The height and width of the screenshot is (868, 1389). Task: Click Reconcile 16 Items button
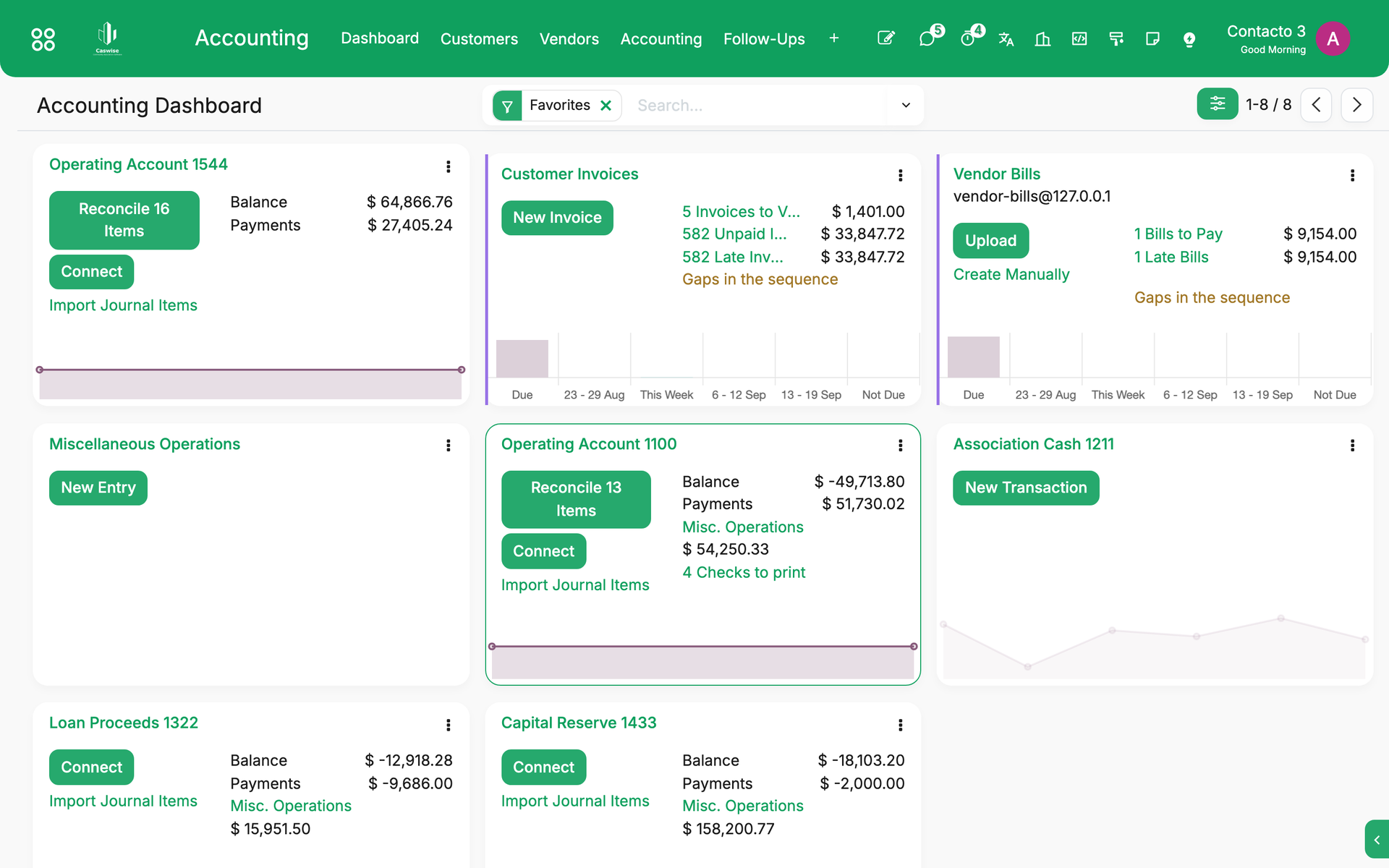pos(124,220)
